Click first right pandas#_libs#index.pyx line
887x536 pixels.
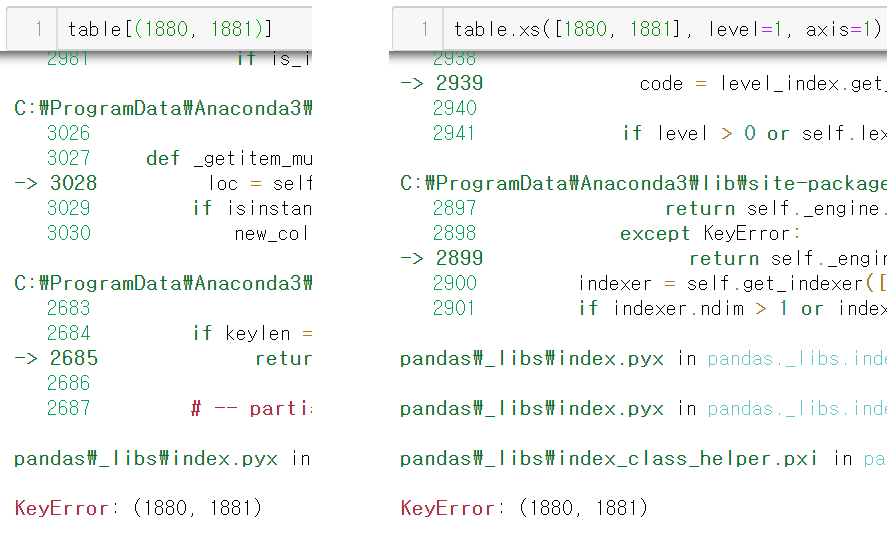pyautogui.click(x=643, y=358)
